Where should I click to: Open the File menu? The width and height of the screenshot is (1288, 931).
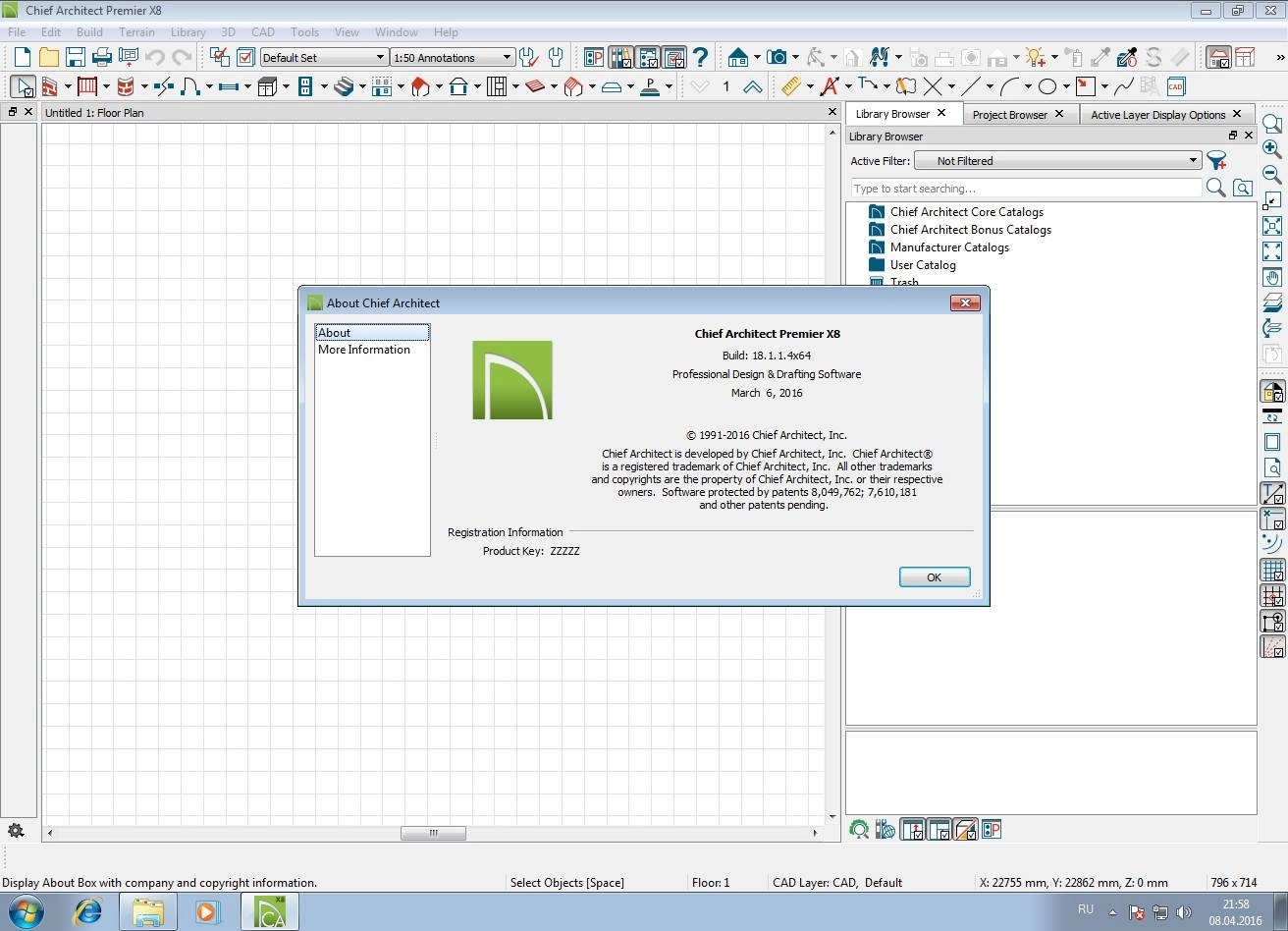click(x=17, y=31)
